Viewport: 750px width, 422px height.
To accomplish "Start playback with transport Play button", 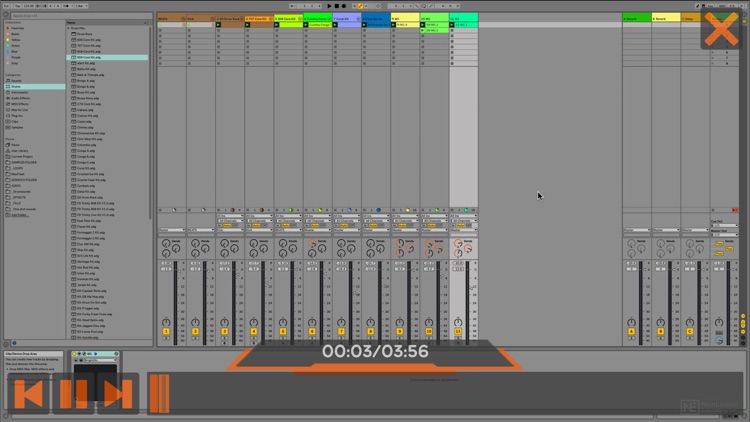I will 329,6.
